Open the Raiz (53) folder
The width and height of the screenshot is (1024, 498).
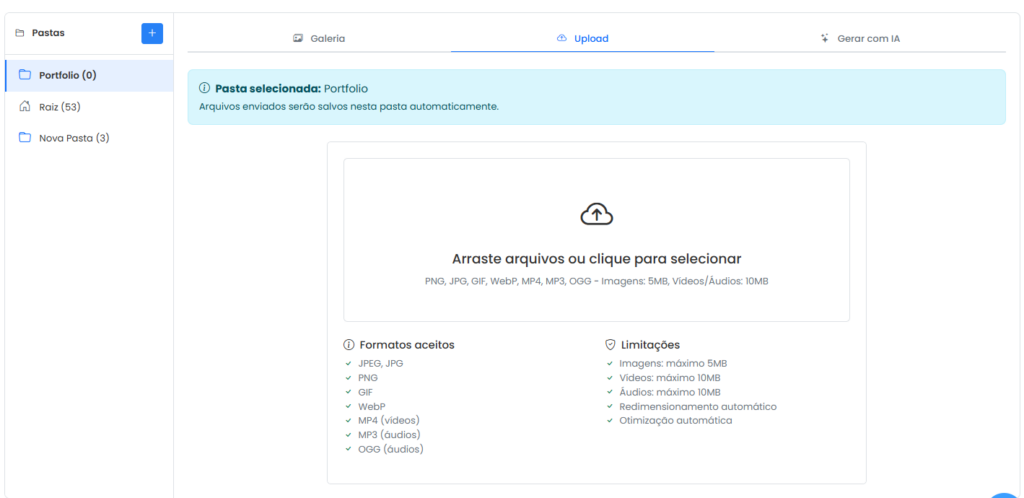[60, 106]
